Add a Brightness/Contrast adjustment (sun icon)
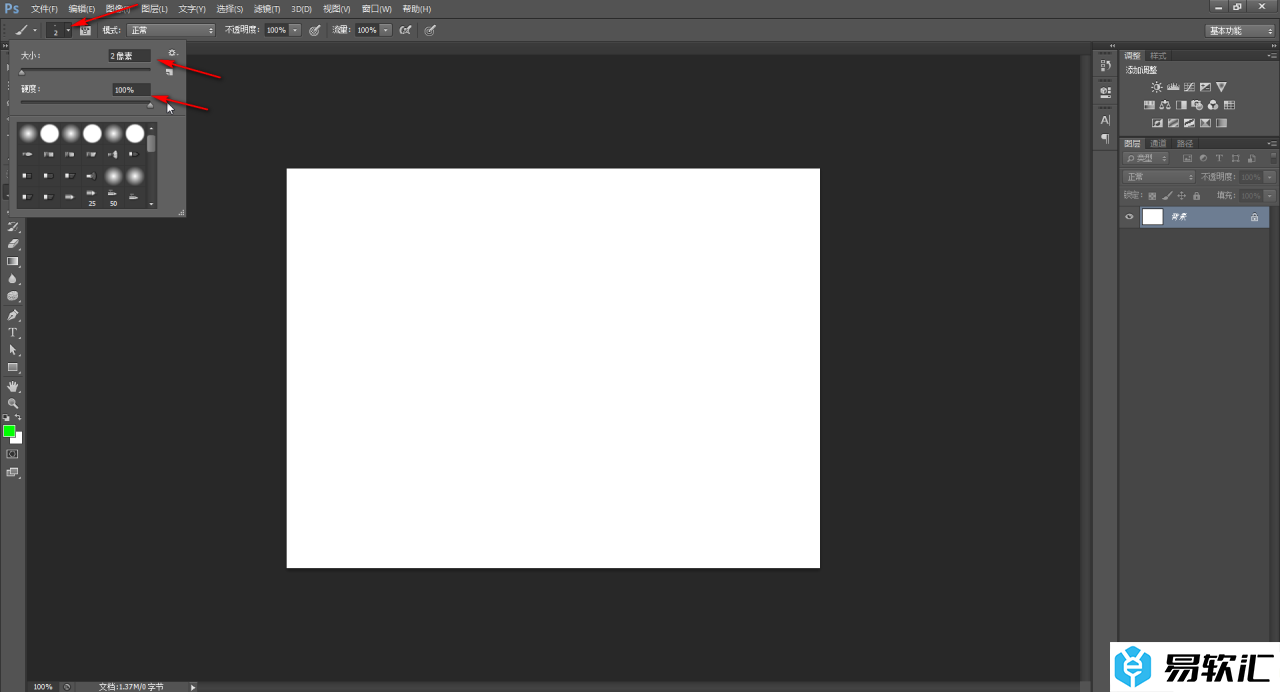 tap(1157, 88)
